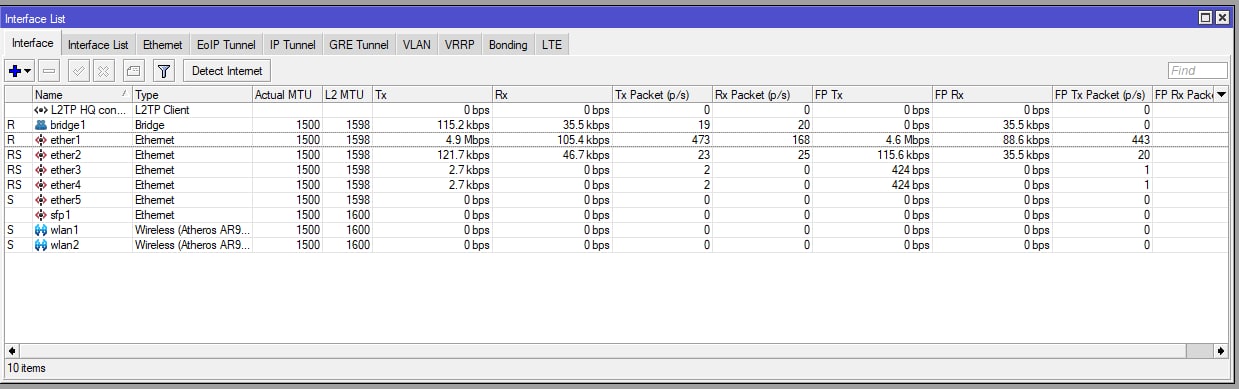
Task: Open the Ethernet tab
Action: 162,45
